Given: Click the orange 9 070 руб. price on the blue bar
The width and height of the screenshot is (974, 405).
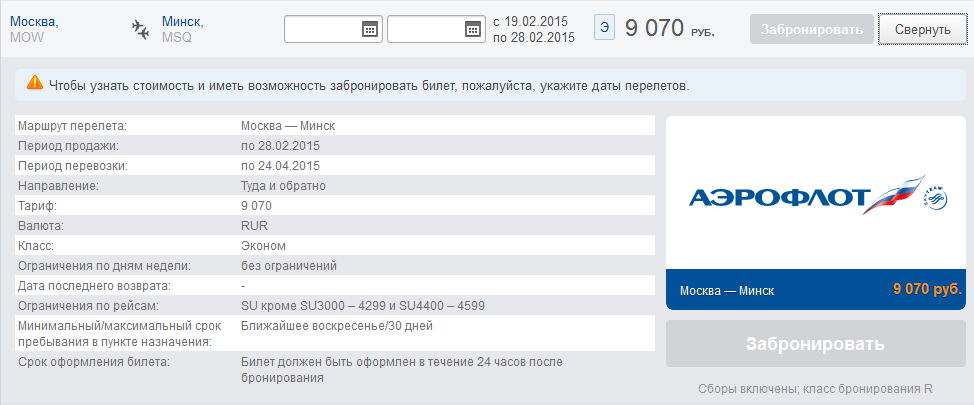Looking at the screenshot, I should pos(926,290).
